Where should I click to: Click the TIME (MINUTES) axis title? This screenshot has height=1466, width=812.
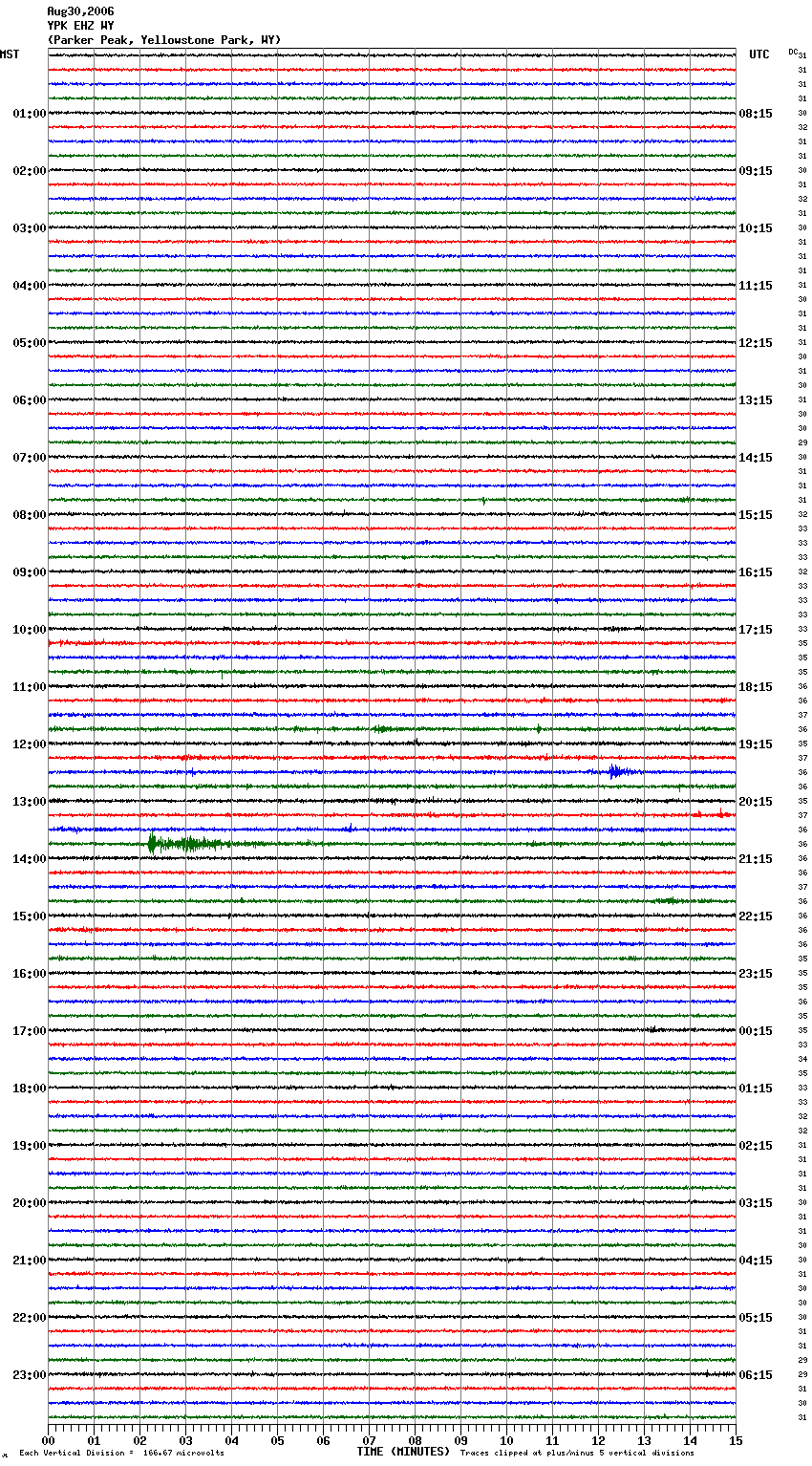(403, 1452)
